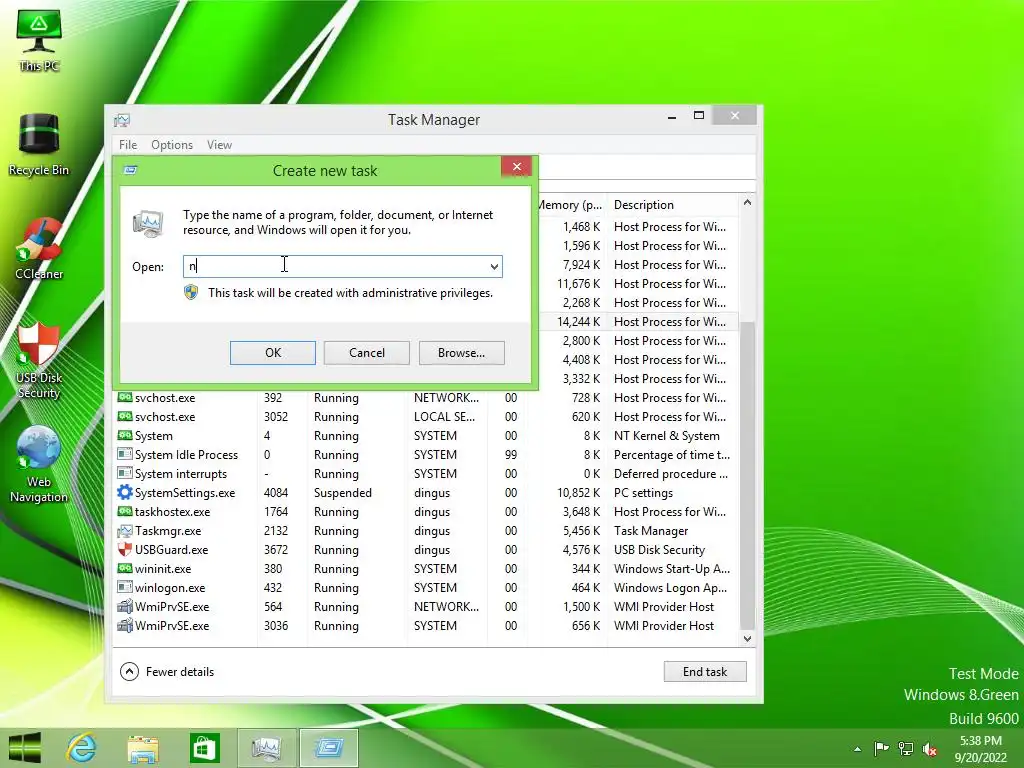Screen dimensions: 1024x768
Task: Click the Deferred procedure ... description
Action: 671,473
